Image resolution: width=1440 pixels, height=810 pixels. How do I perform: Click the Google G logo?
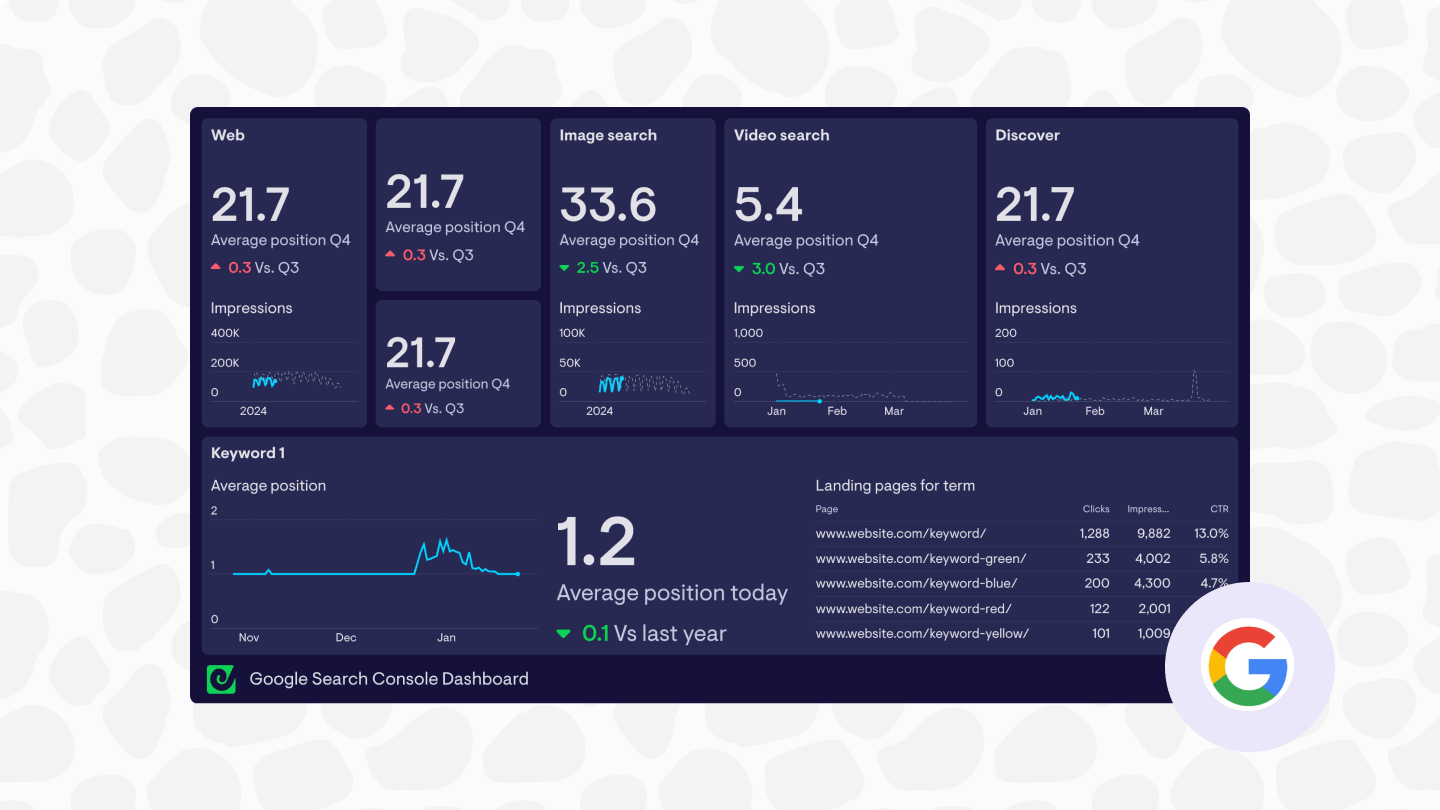pos(1247,663)
